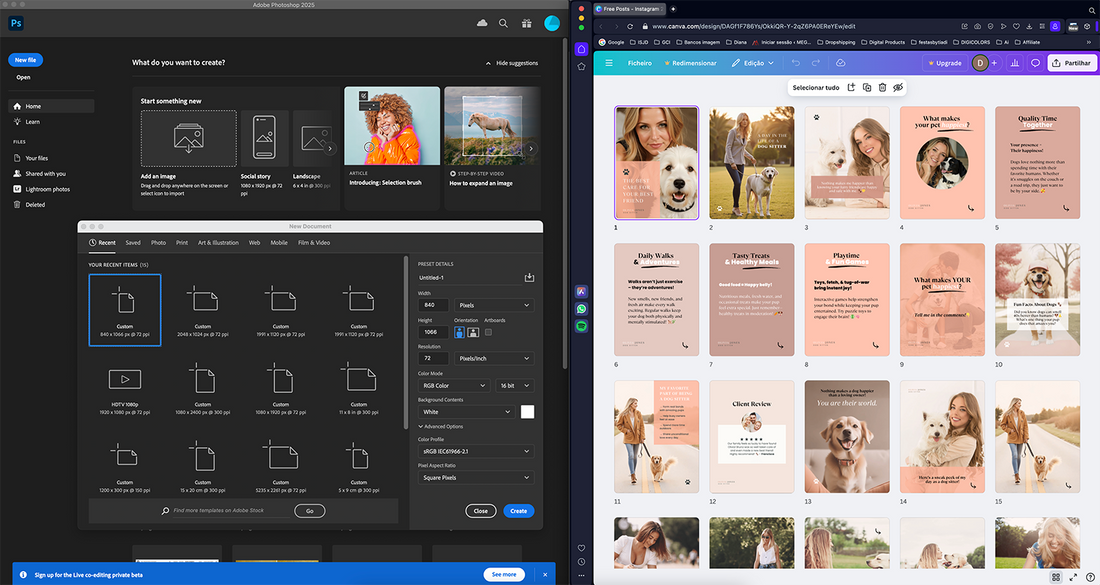
Task: Open the Canva comments speech bubble icon
Action: point(1035,63)
